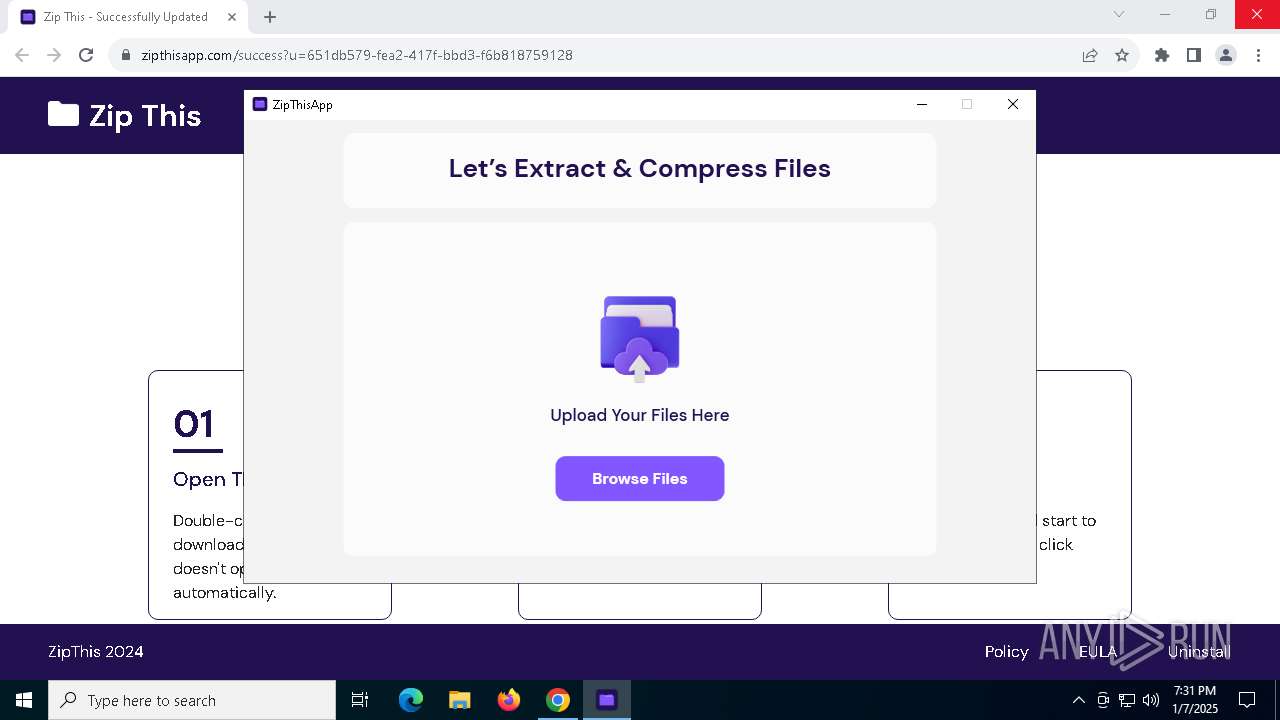Expand Chrome tab search chevron
The width and height of the screenshot is (1280, 720).
1119,14
